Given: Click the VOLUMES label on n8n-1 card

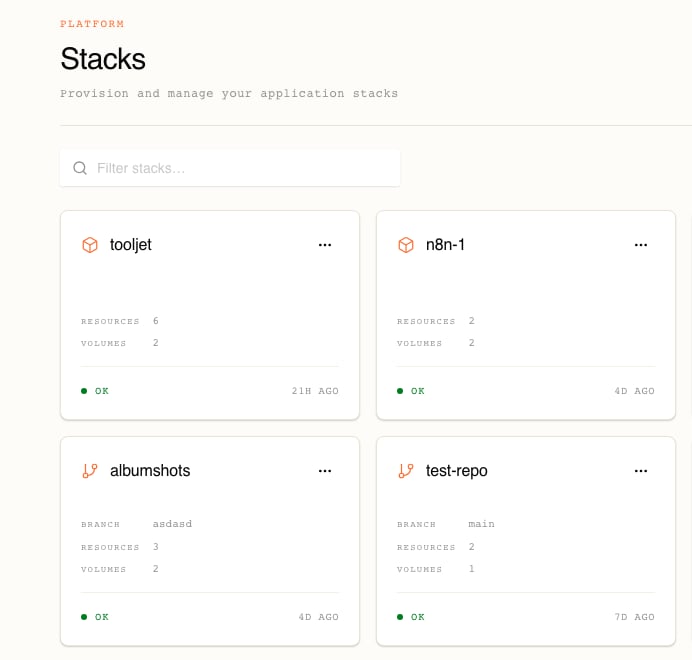Looking at the screenshot, I should [x=420, y=343].
